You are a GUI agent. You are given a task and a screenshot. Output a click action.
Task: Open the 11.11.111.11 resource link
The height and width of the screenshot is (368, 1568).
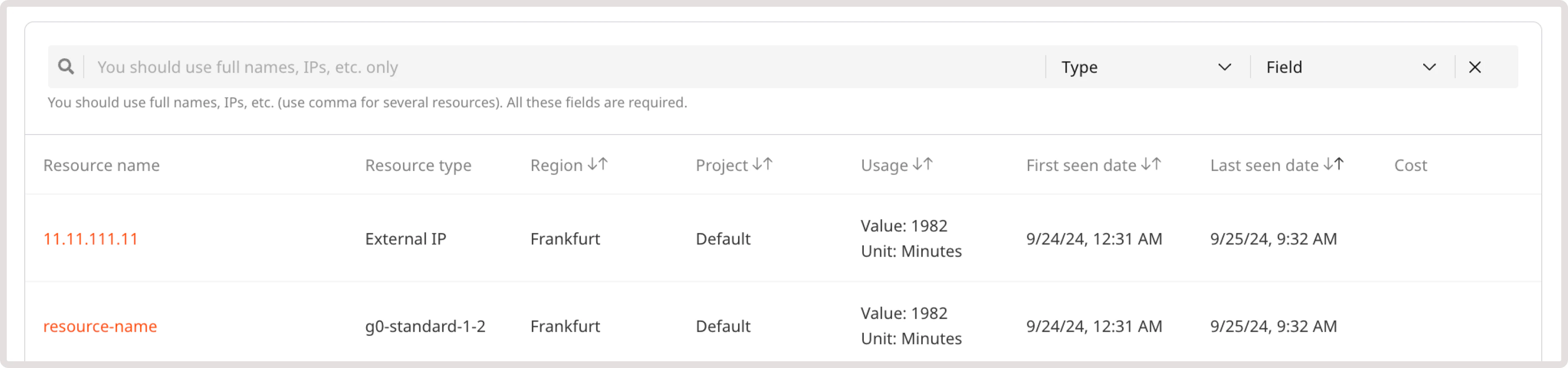[x=91, y=239]
